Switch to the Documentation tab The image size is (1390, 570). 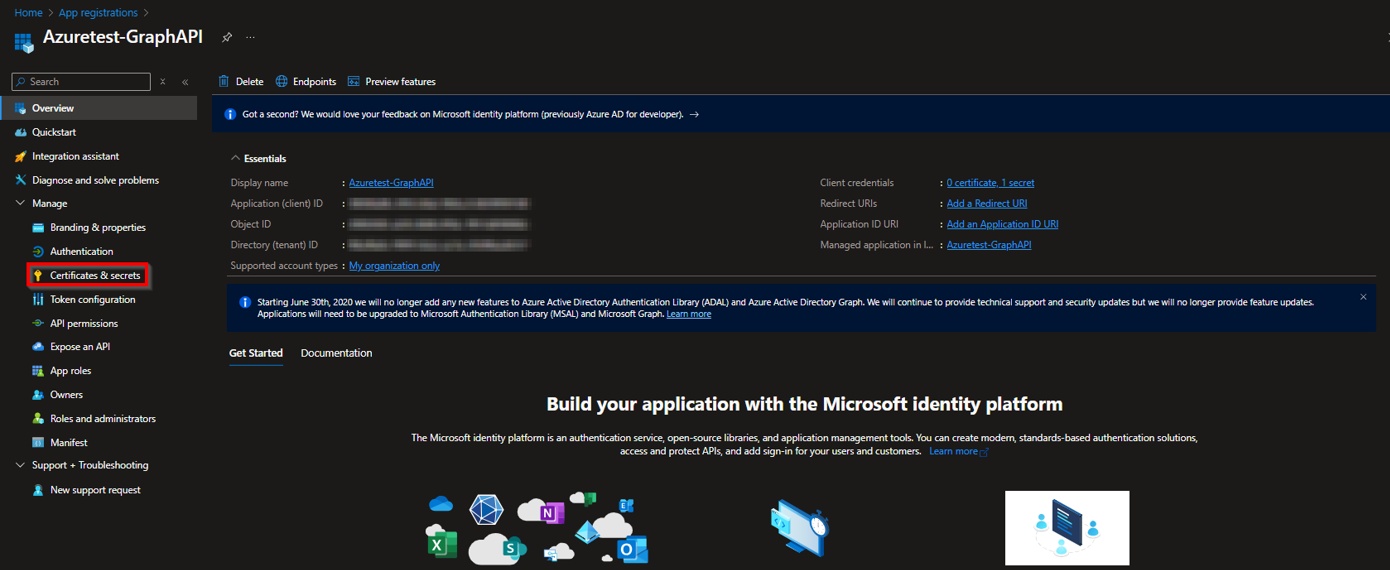click(336, 353)
